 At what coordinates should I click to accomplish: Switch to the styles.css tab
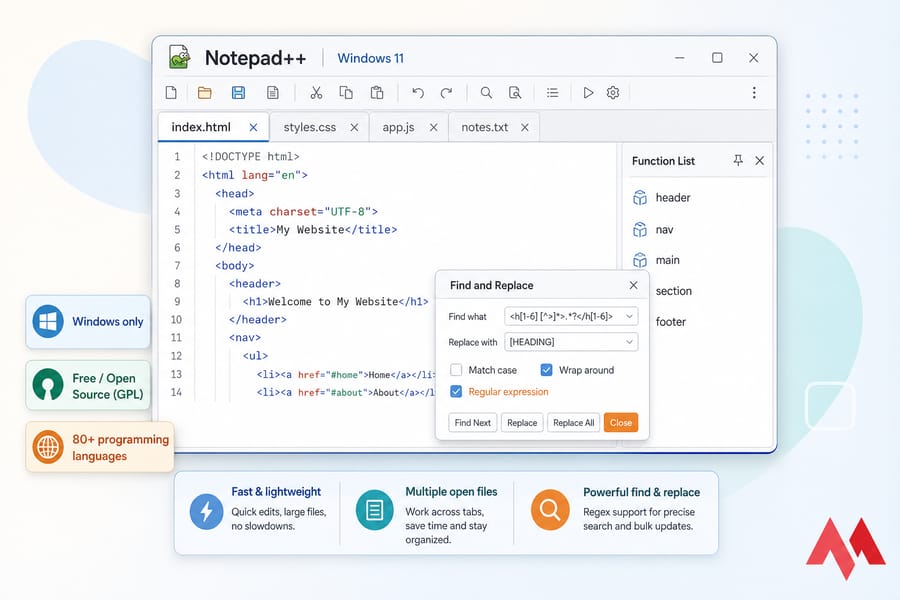[x=309, y=127]
